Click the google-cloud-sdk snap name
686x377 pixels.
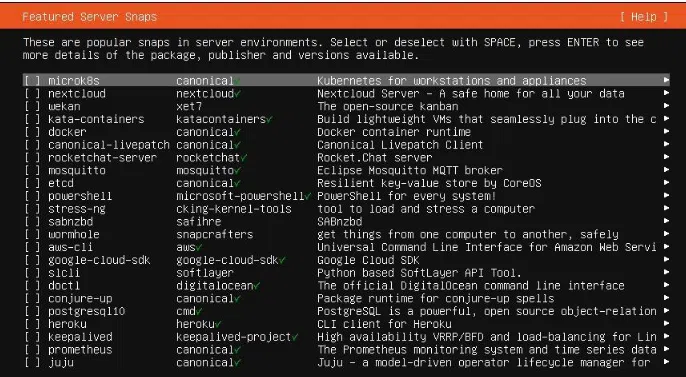(x=99, y=260)
